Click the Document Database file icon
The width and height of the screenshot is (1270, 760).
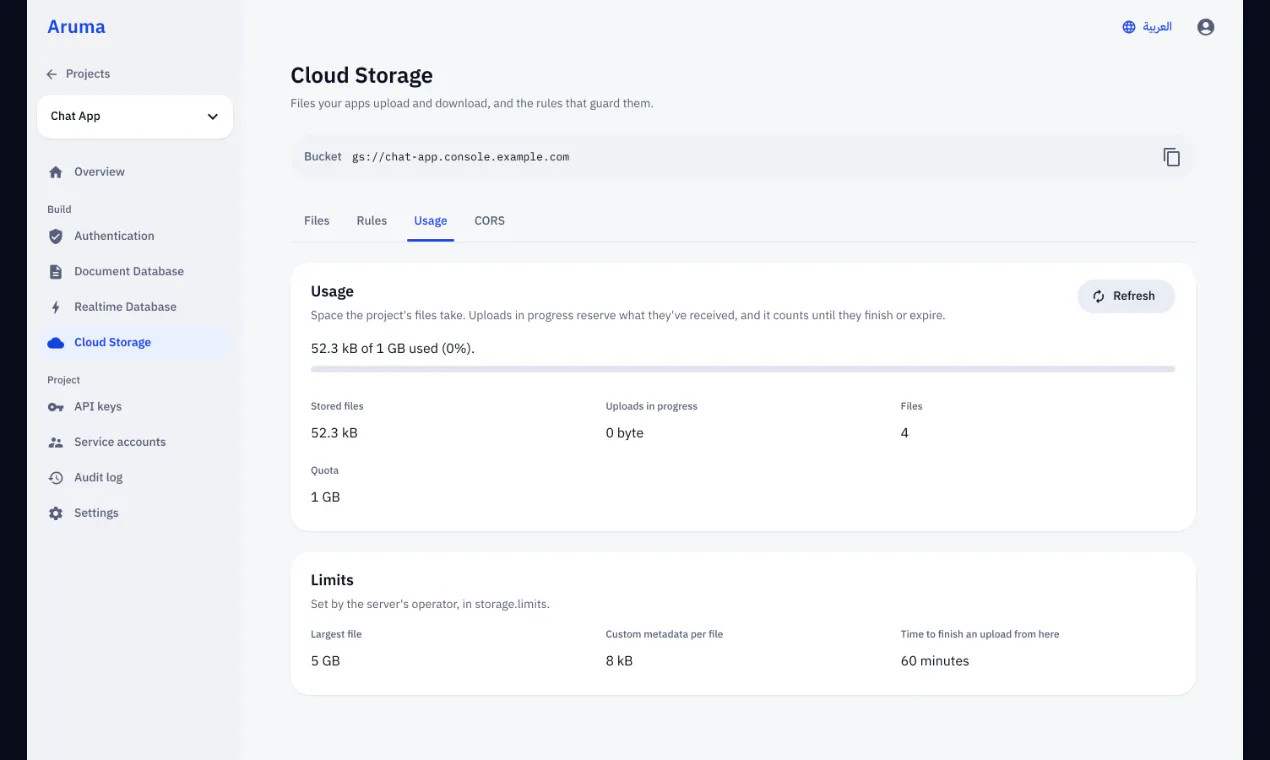[x=56, y=272]
